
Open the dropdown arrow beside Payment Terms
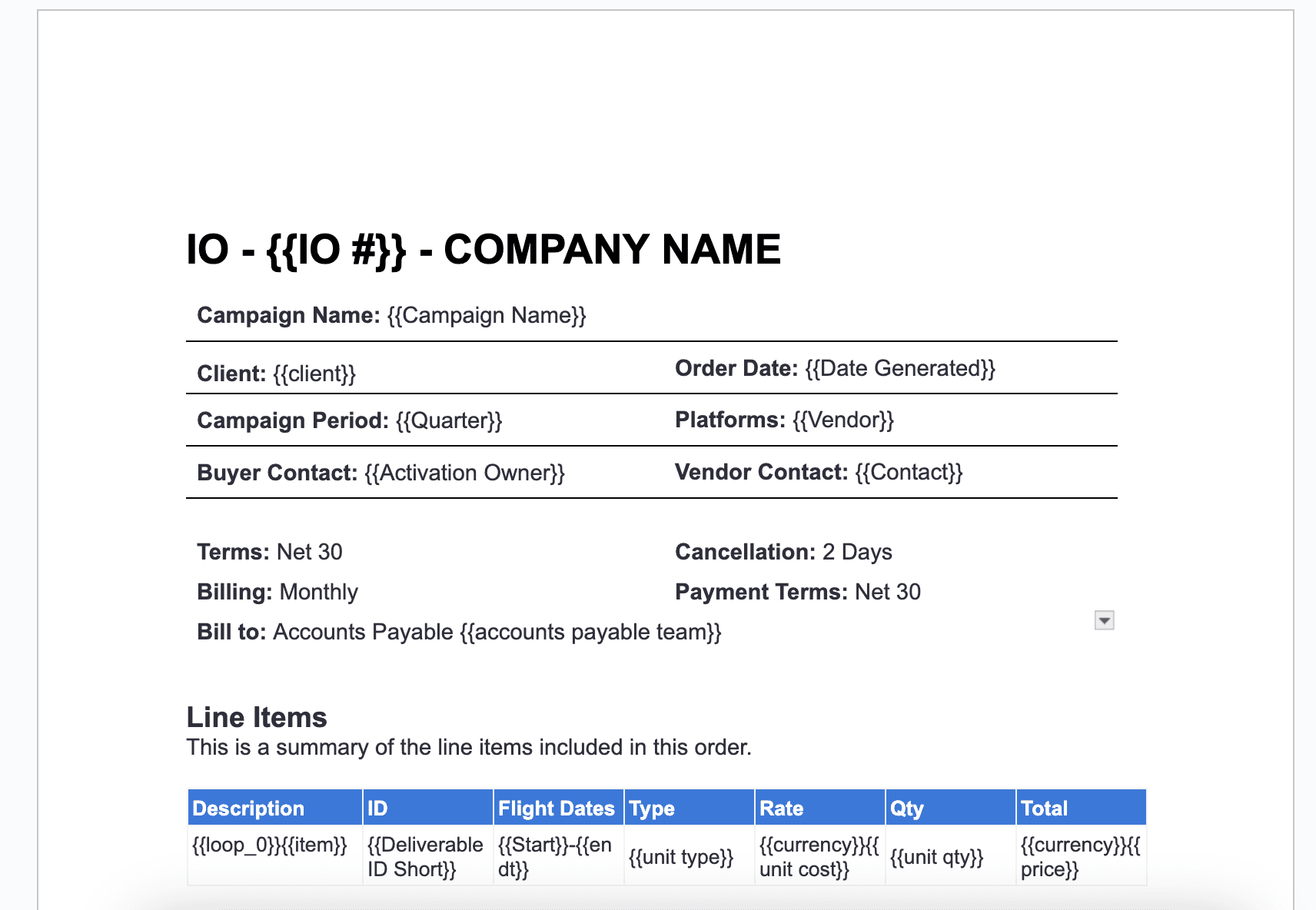click(x=1103, y=619)
